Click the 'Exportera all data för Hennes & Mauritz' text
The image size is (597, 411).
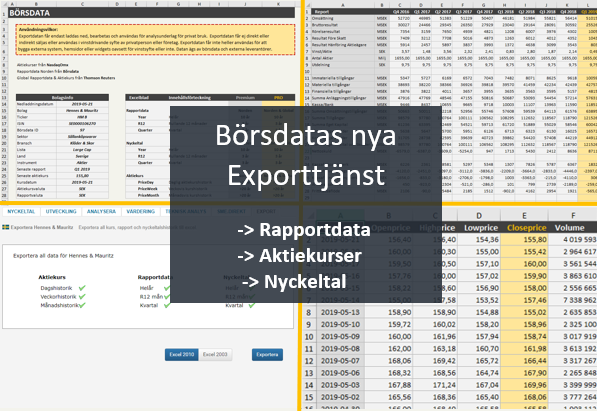63,256
